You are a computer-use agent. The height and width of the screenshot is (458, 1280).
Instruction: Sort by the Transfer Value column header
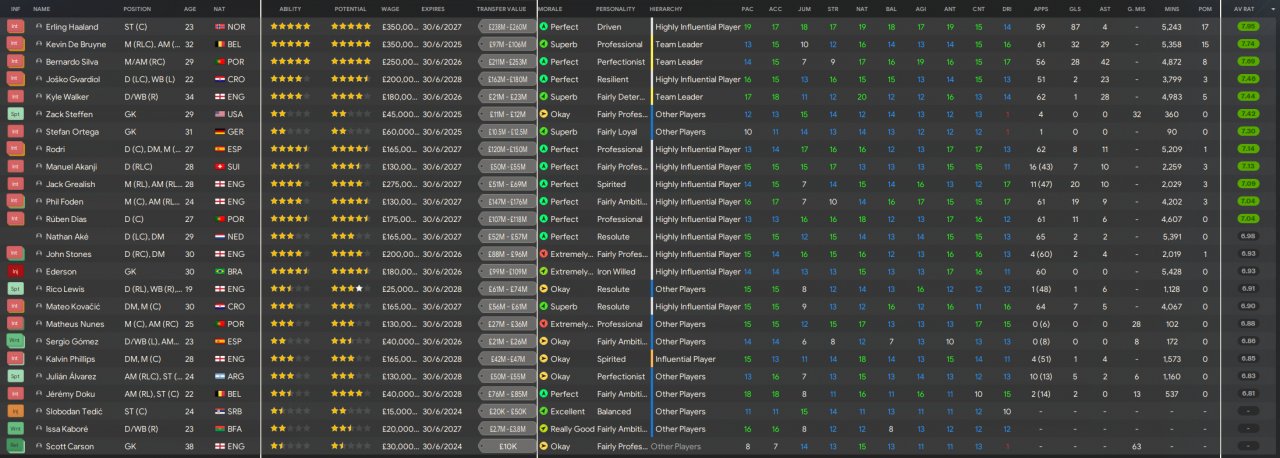500,8
